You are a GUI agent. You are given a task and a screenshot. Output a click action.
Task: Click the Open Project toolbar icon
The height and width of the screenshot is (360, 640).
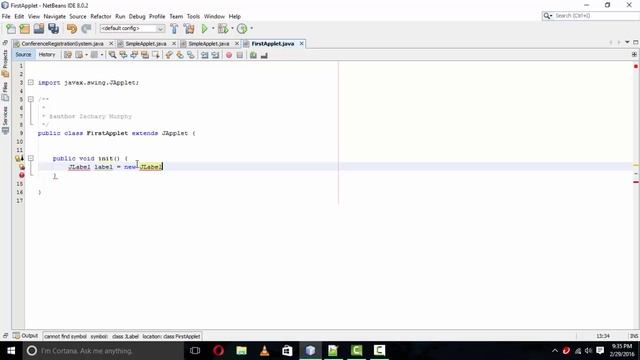point(39,29)
